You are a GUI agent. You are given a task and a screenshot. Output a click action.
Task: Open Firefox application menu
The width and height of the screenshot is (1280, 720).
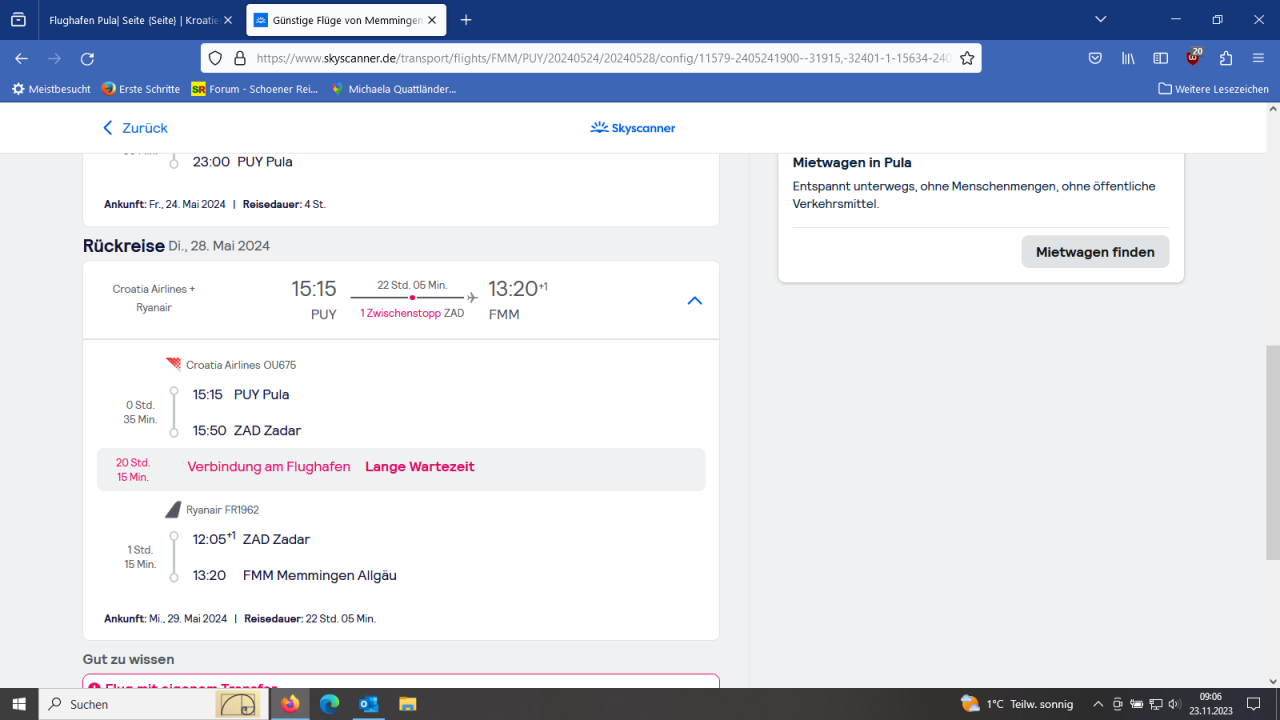tap(1258, 58)
